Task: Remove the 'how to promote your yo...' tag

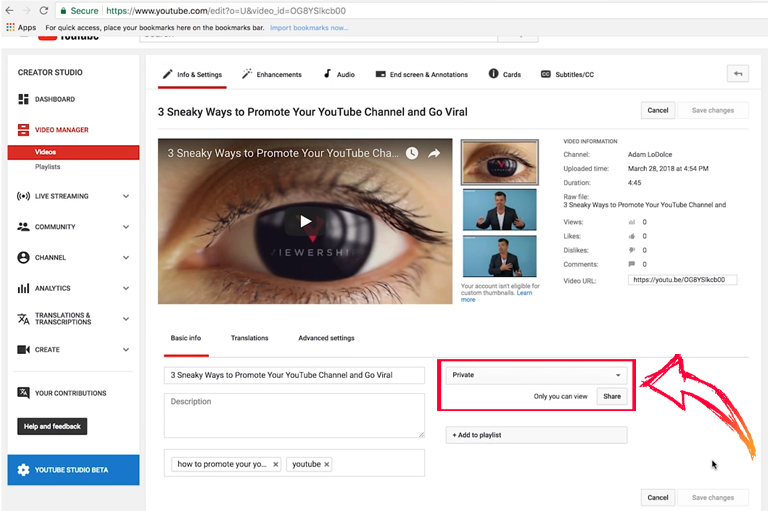Action: click(276, 464)
